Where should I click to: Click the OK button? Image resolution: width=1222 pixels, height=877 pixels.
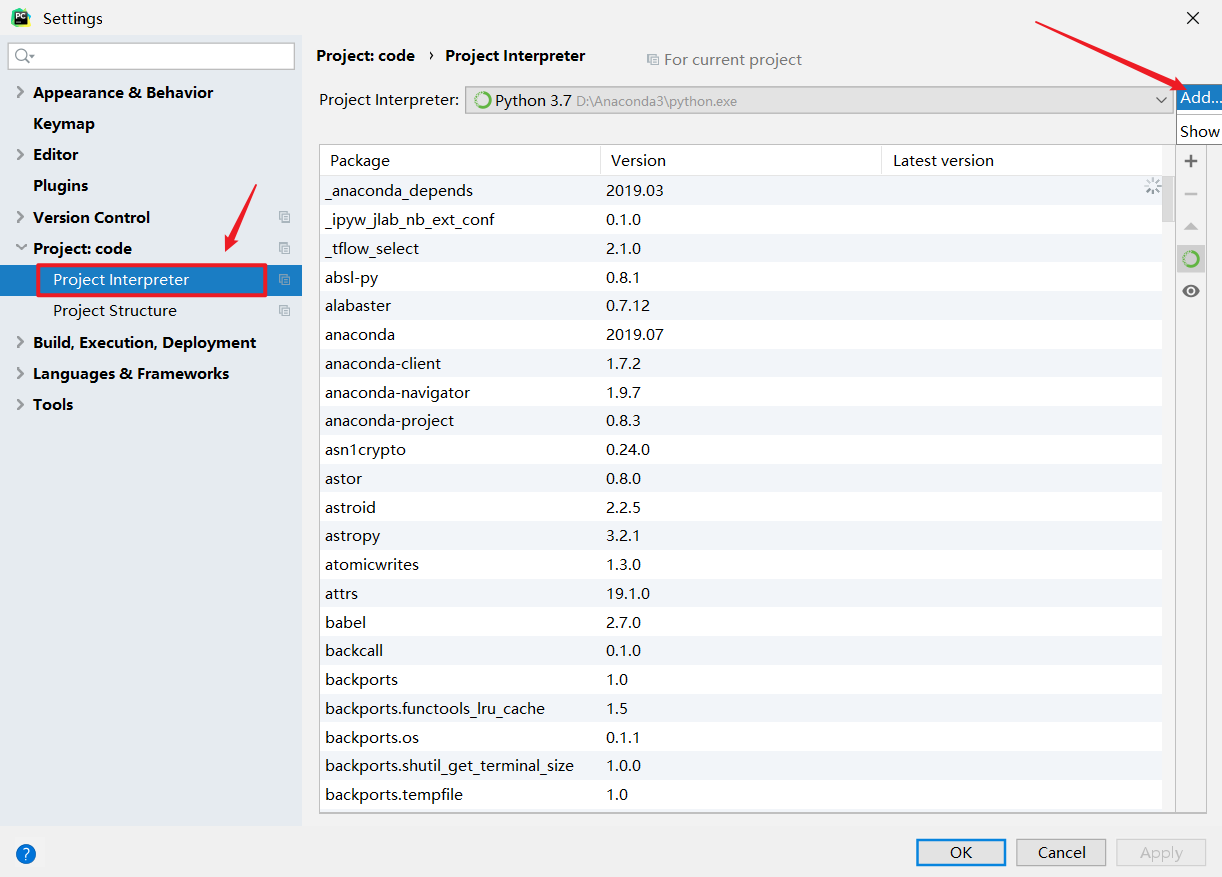point(961,852)
